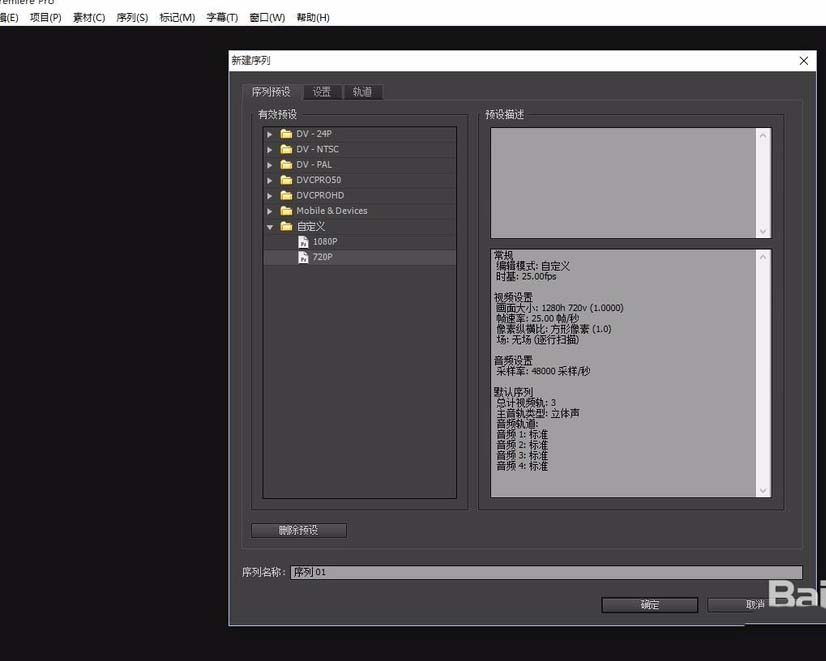Click the 720P preset file icon

303,257
